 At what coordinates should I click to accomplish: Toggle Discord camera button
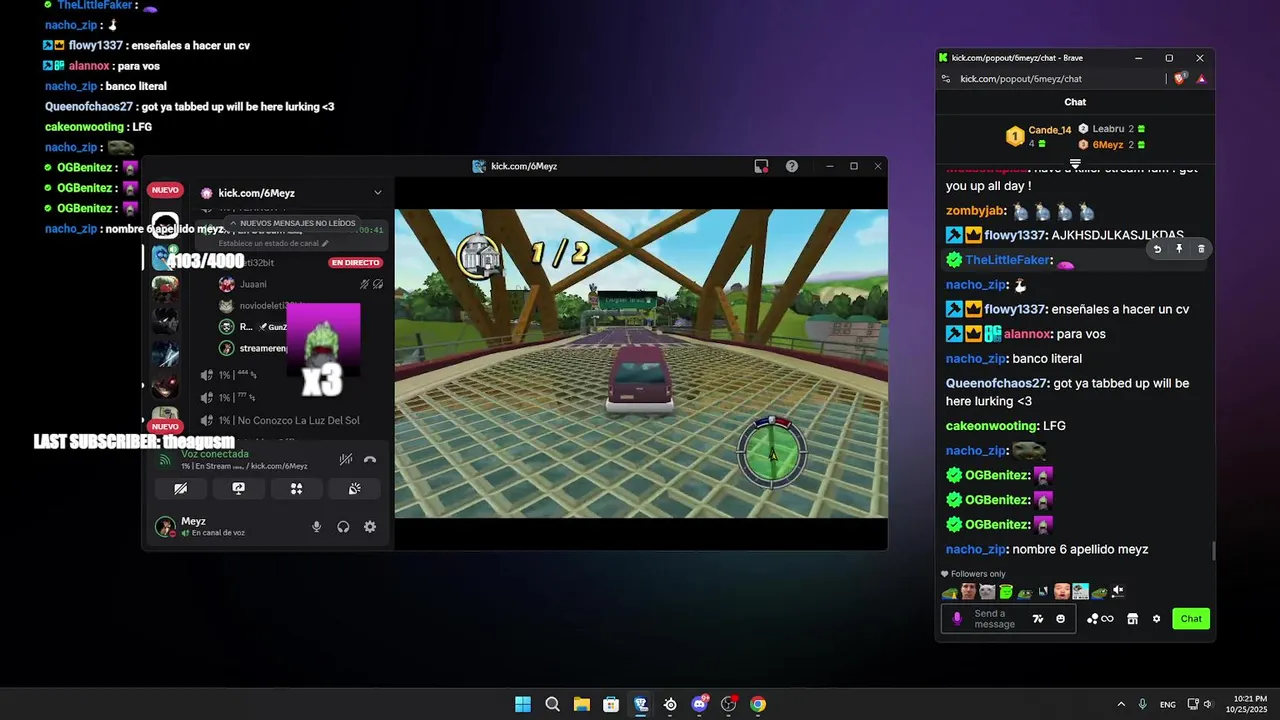[x=180, y=489]
